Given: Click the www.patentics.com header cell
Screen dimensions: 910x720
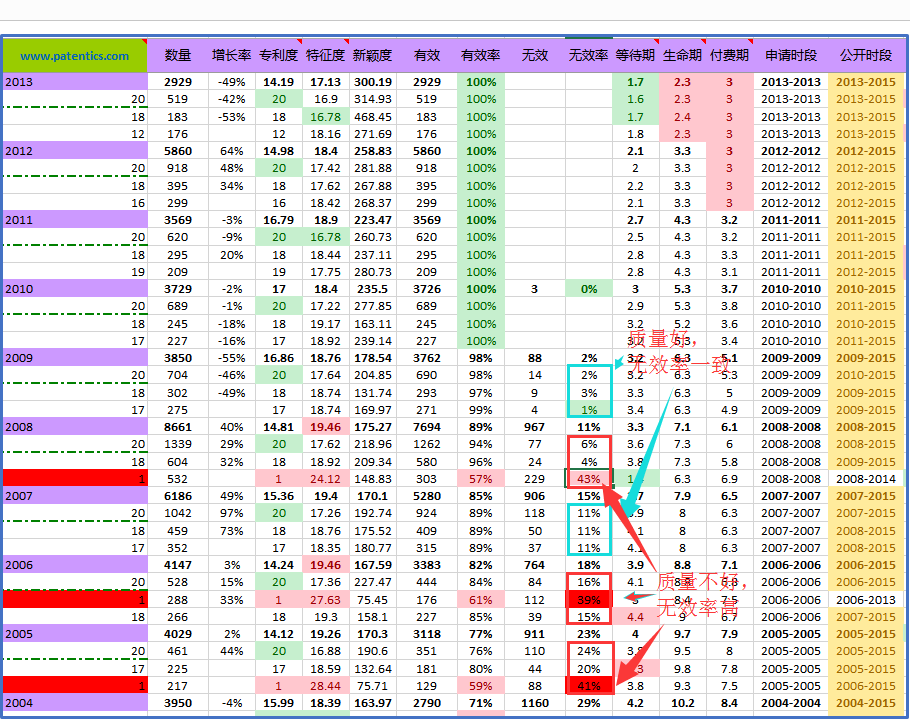Looking at the screenshot, I should (75, 56).
